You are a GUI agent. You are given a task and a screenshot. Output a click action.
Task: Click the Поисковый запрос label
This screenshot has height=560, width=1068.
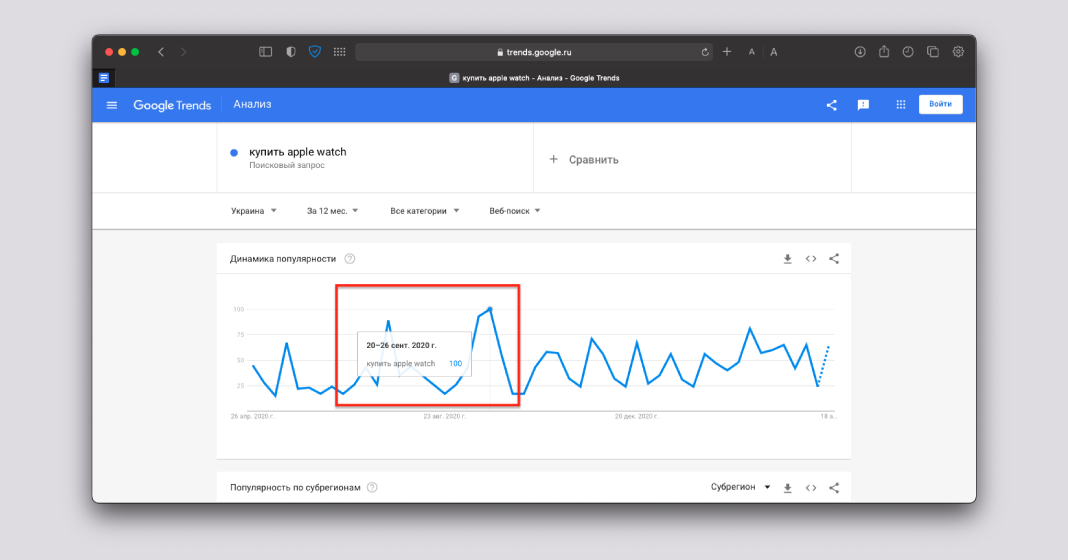[287, 166]
